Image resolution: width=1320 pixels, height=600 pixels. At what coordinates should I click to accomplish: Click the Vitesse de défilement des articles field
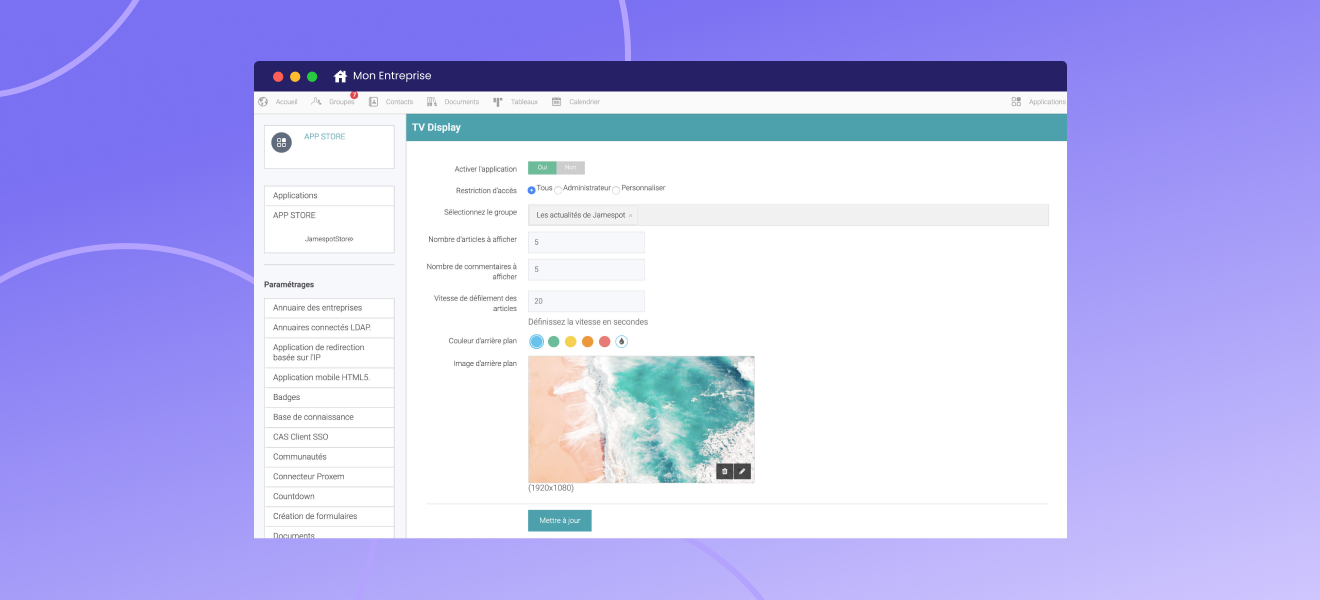[586, 301]
